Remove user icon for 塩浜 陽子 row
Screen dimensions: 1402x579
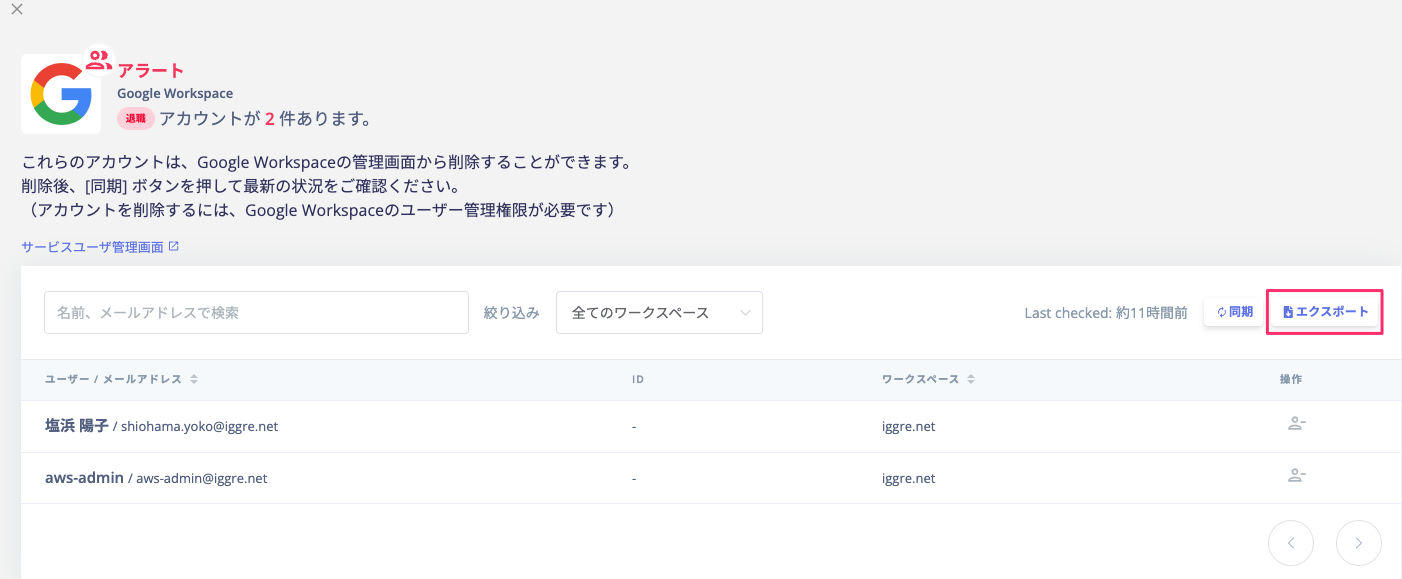click(1296, 424)
